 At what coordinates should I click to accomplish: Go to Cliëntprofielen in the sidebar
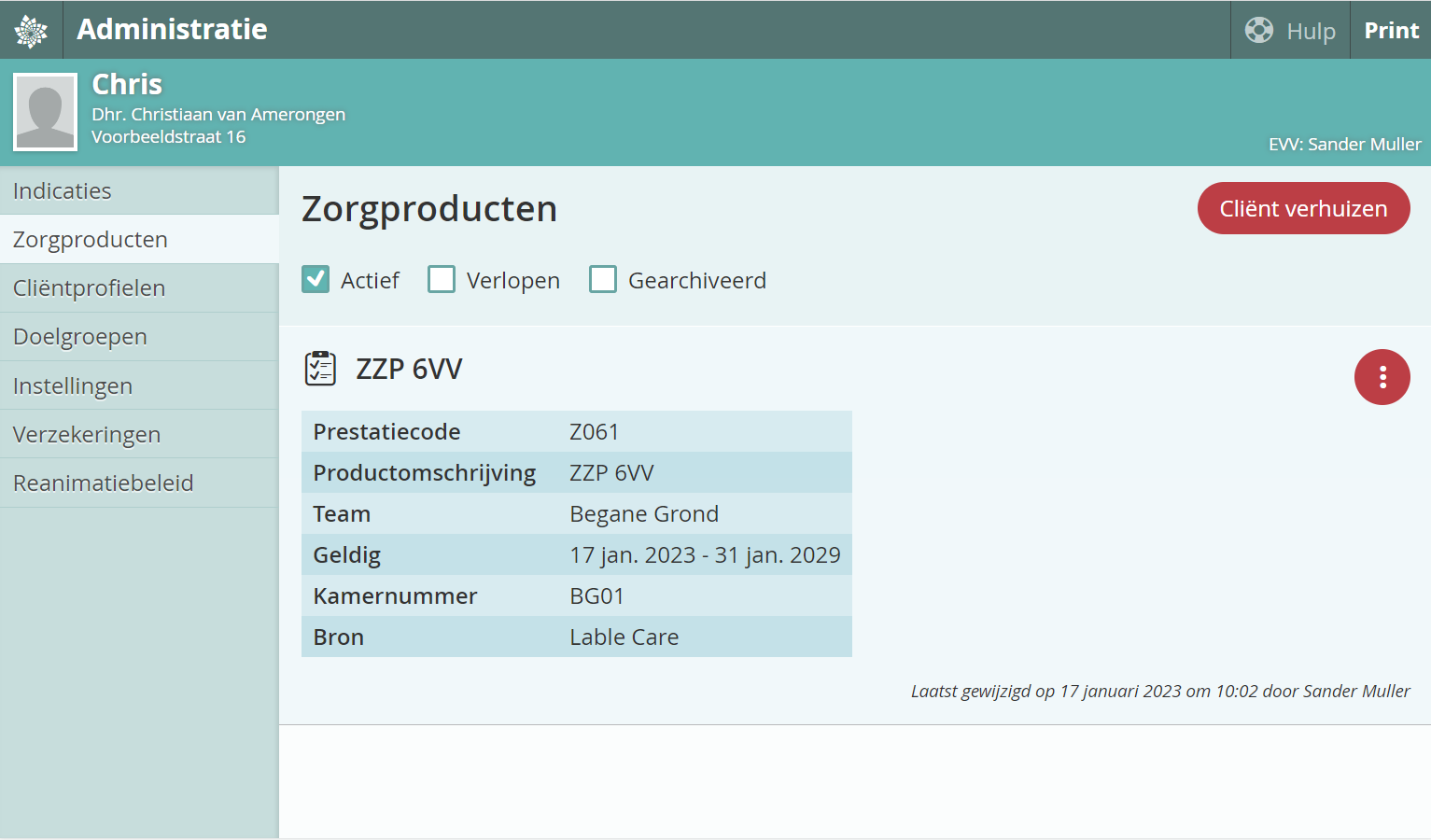pos(90,288)
